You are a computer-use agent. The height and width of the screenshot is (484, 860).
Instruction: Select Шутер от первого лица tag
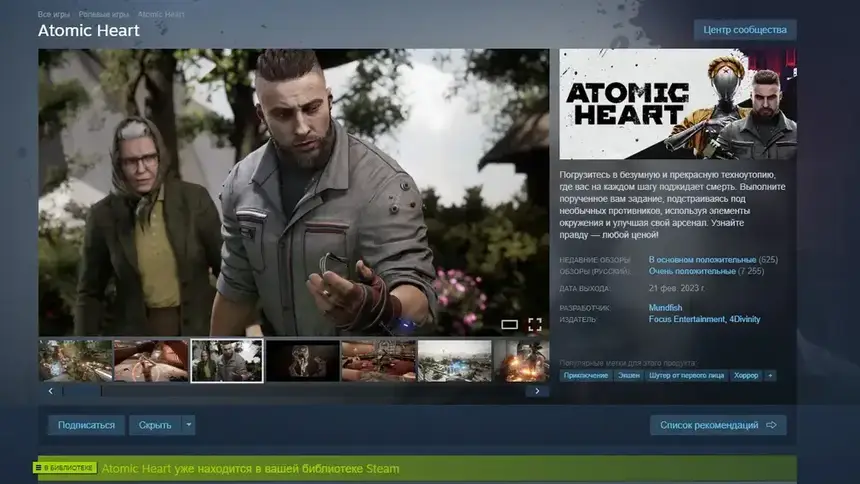(x=686, y=375)
